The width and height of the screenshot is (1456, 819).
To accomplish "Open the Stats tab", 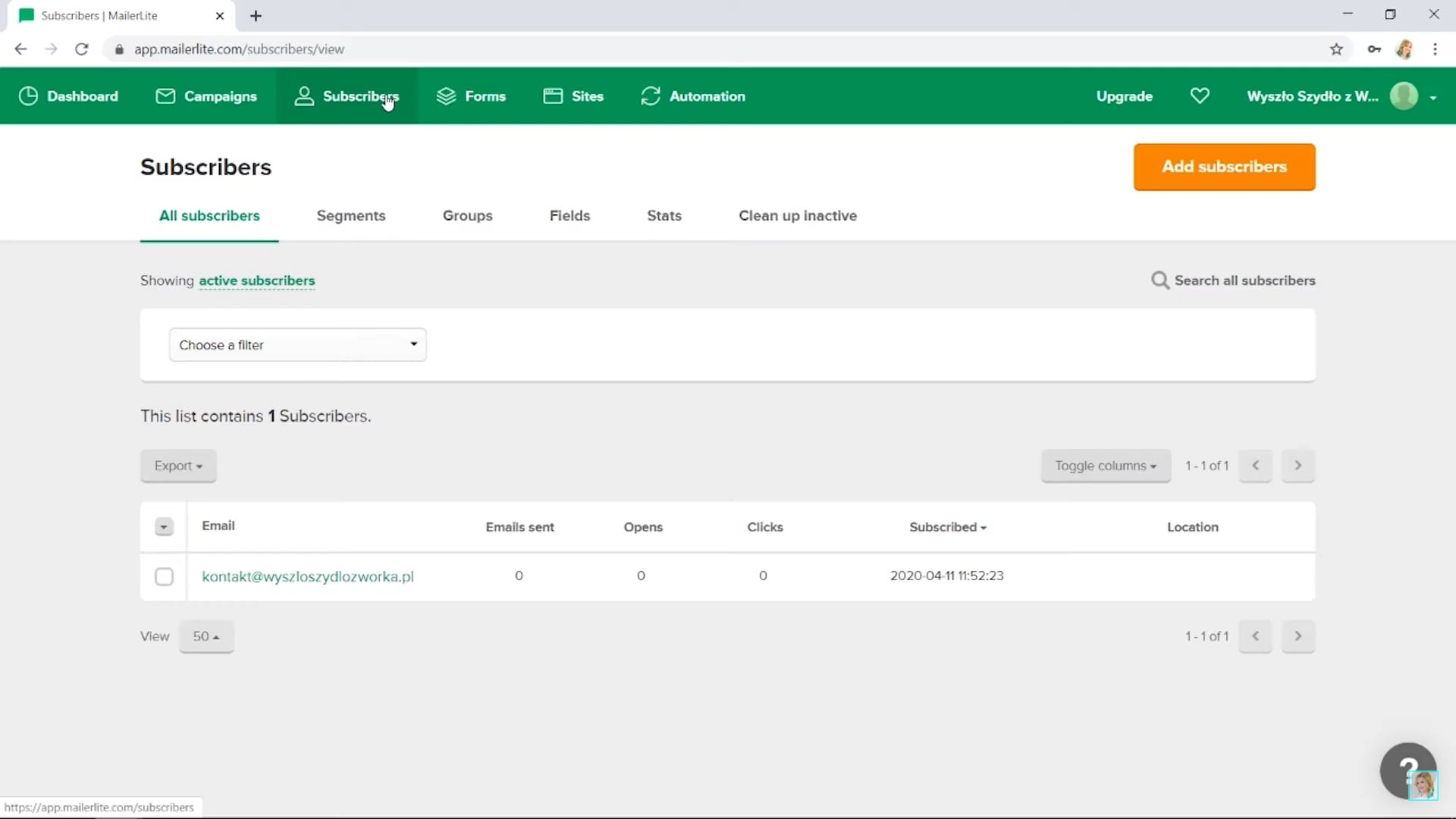I will (x=664, y=216).
